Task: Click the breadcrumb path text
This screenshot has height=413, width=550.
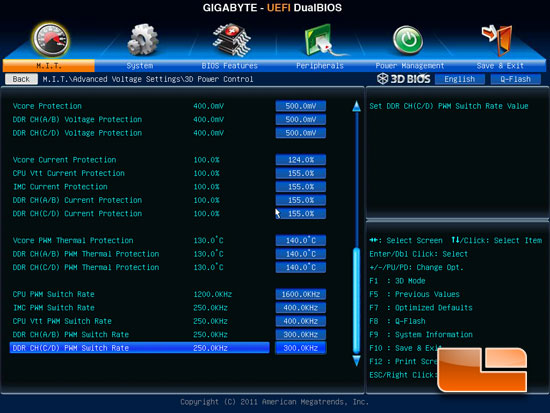Action: [148, 79]
